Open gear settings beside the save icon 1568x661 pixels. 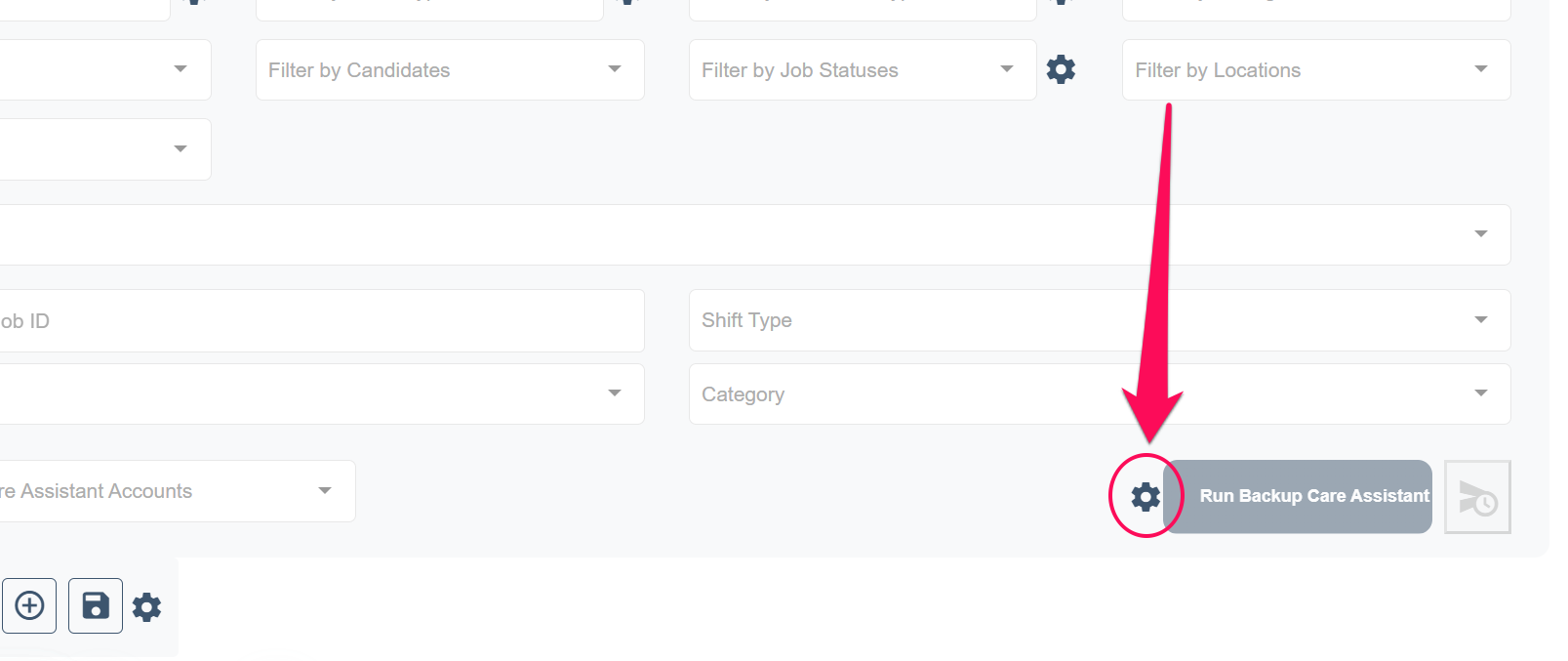(x=146, y=607)
